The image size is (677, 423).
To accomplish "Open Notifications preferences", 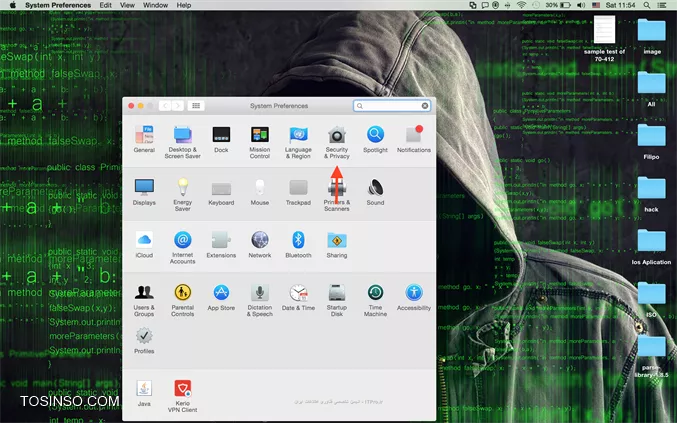I will point(414,139).
